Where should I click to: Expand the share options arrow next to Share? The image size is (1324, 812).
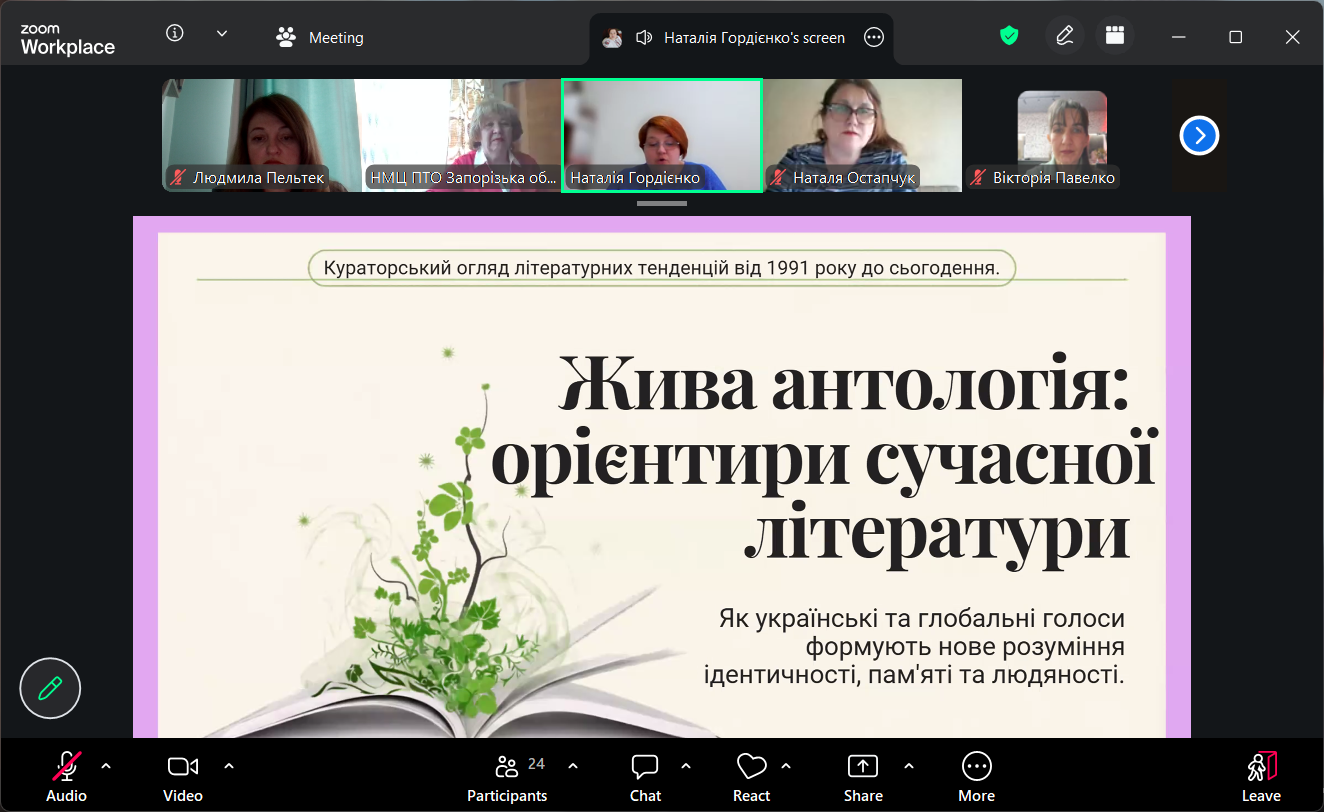point(909,766)
